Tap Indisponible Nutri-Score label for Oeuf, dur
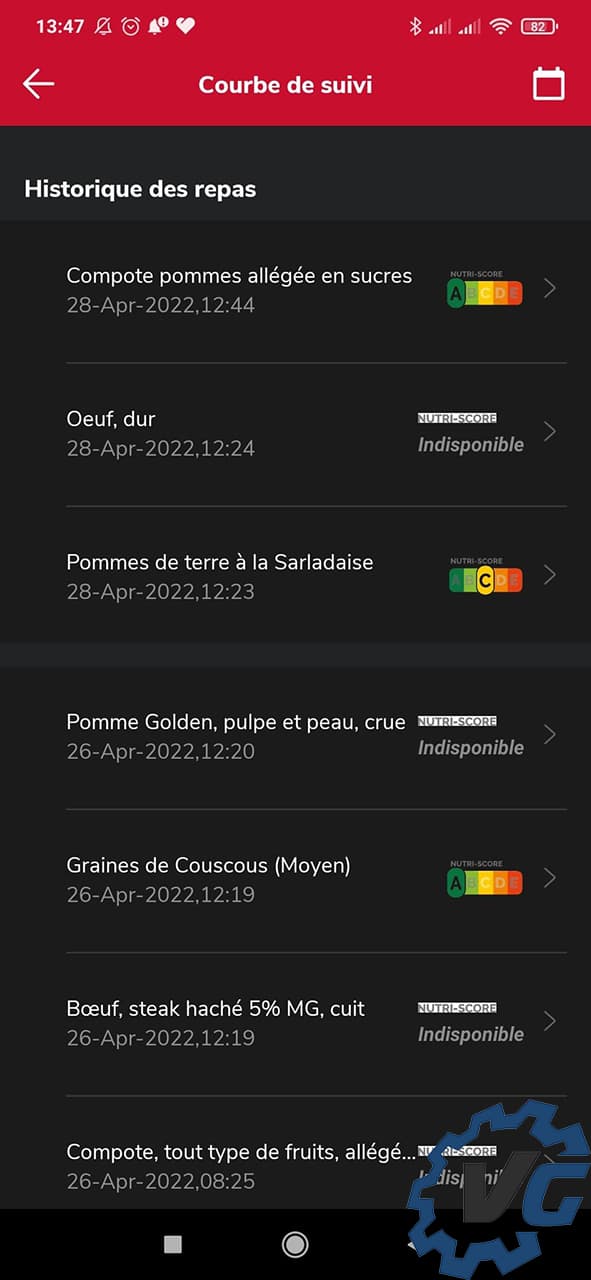This screenshot has width=591, height=1280. click(x=470, y=445)
